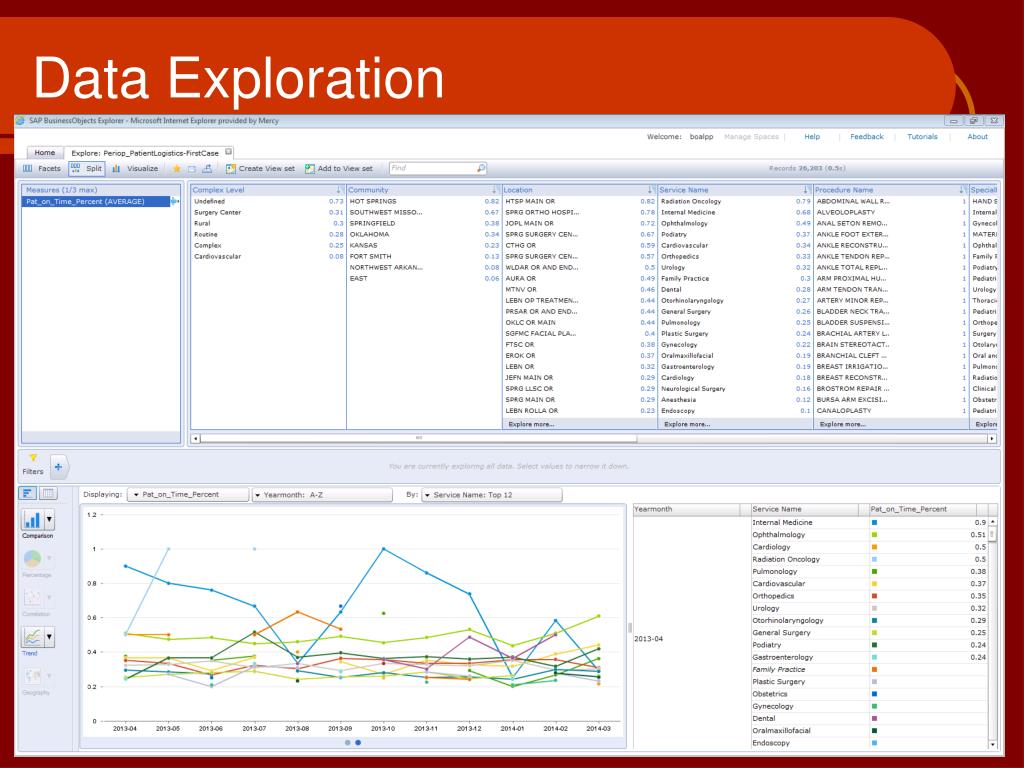Image resolution: width=1024 pixels, height=768 pixels.
Task: Click sort arrow in Location header
Action: [x=650, y=190]
